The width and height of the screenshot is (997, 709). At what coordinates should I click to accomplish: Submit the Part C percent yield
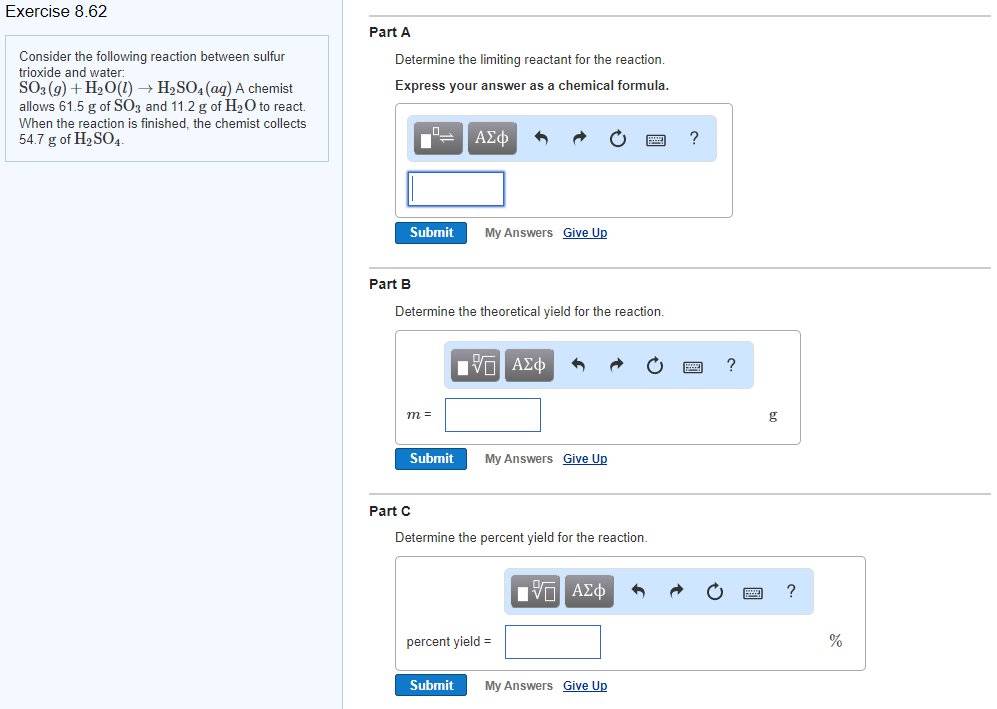tap(431, 685)
